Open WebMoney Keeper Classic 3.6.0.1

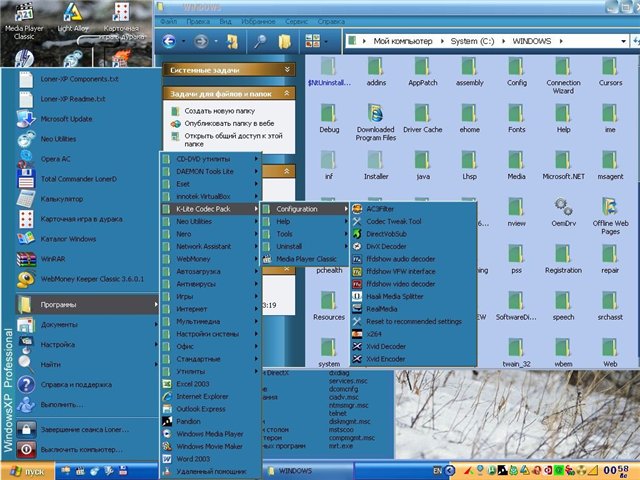pos(87,279)
